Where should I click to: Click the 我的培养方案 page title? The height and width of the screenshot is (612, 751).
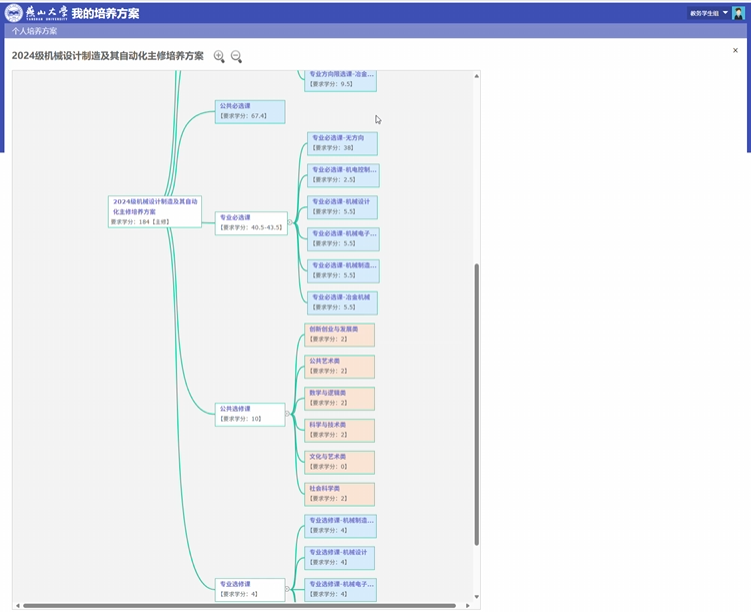point(105,13)
